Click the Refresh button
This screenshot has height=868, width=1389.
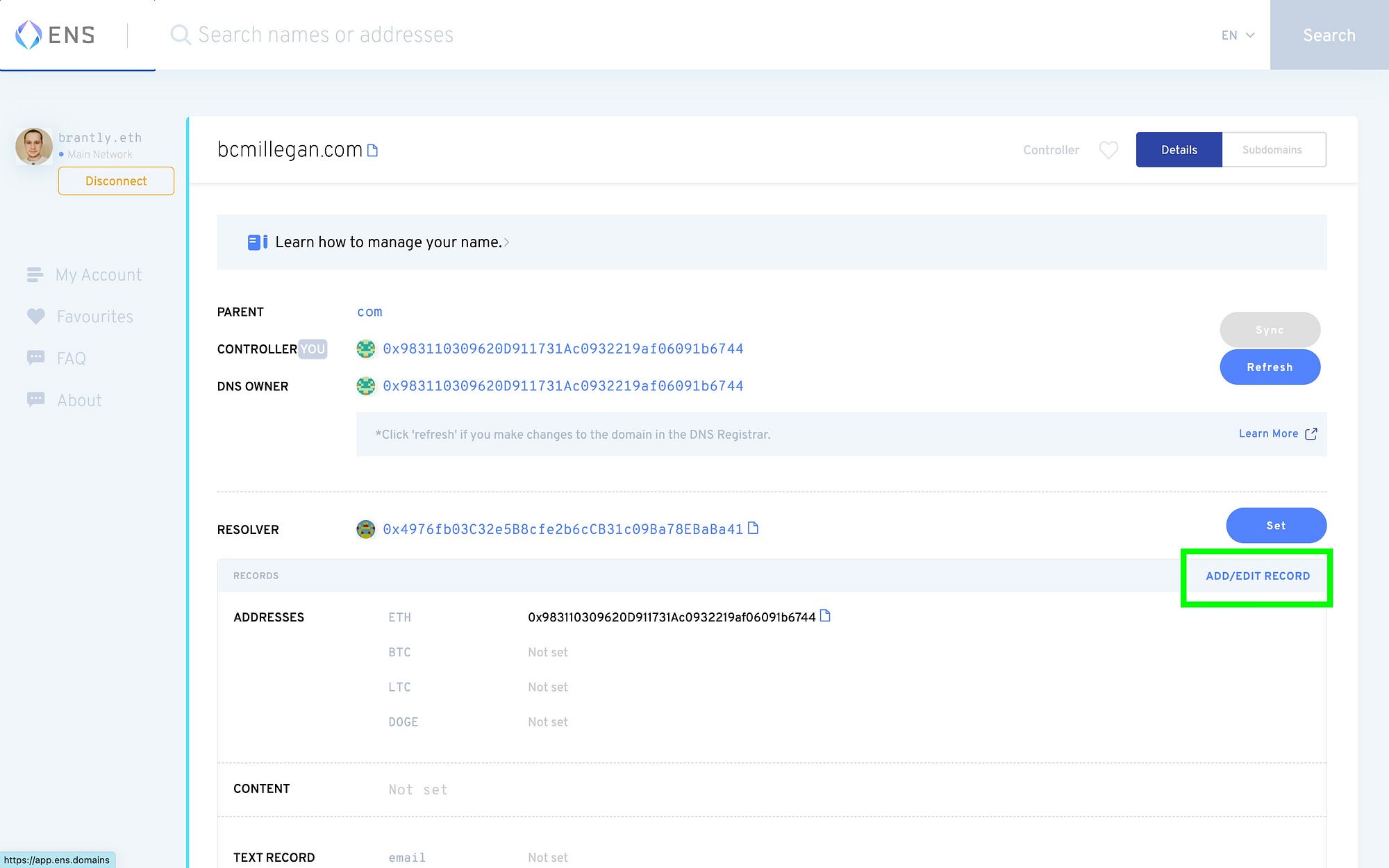point(1270,367)
